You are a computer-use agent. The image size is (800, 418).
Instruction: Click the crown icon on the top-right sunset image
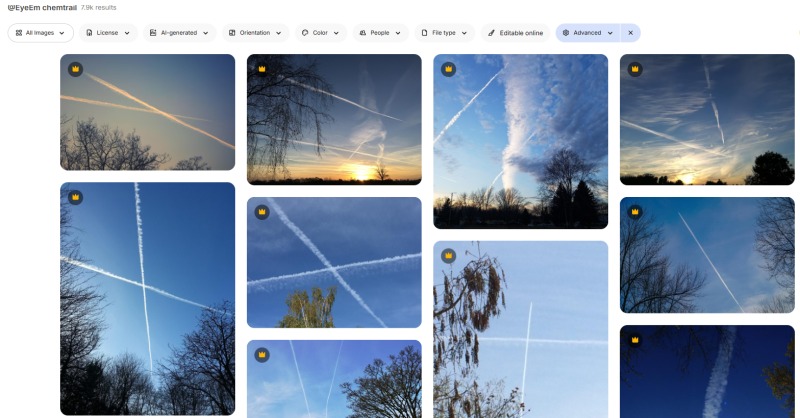click(635, 69)
